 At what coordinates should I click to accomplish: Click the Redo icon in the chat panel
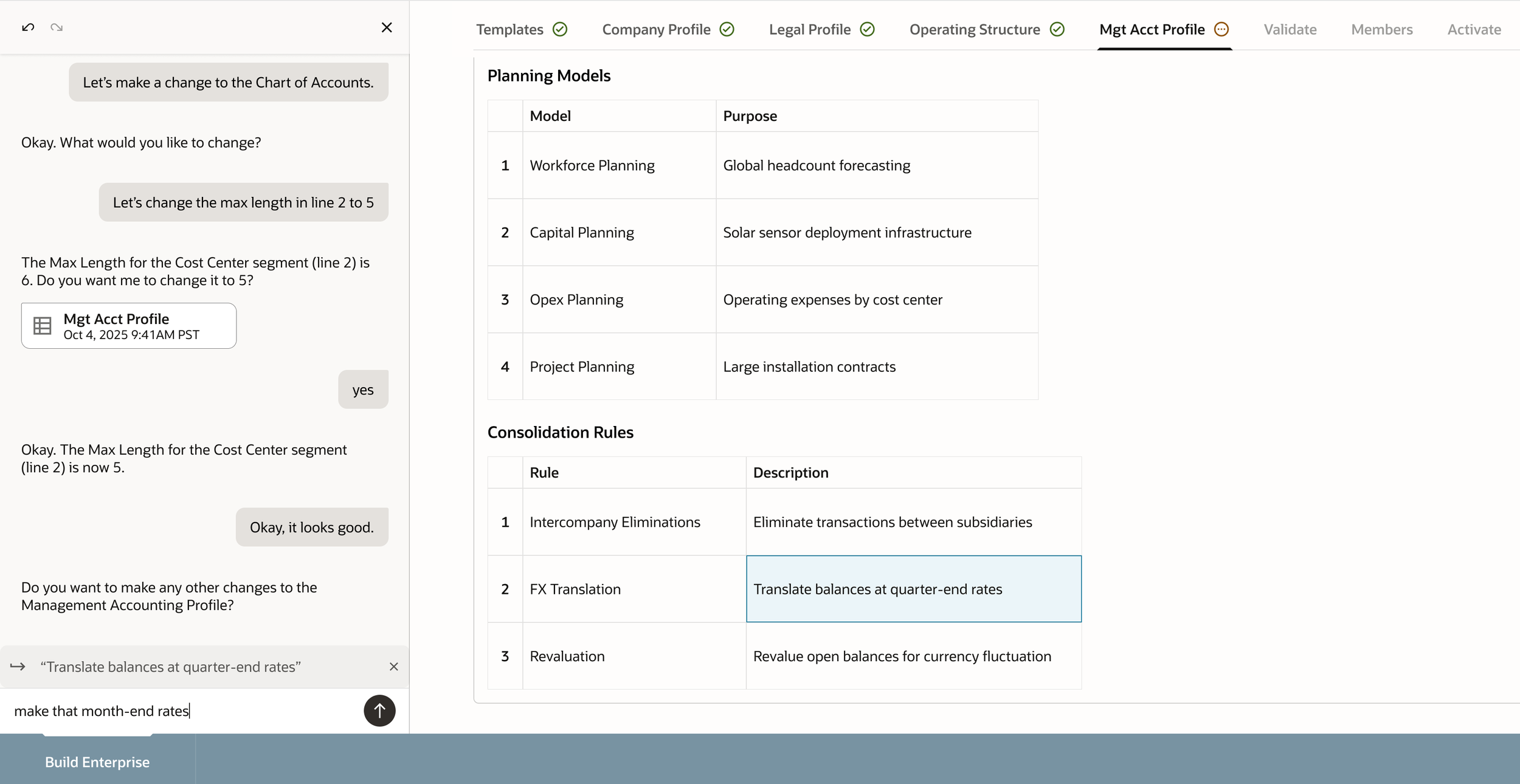(x=57, y=27)
